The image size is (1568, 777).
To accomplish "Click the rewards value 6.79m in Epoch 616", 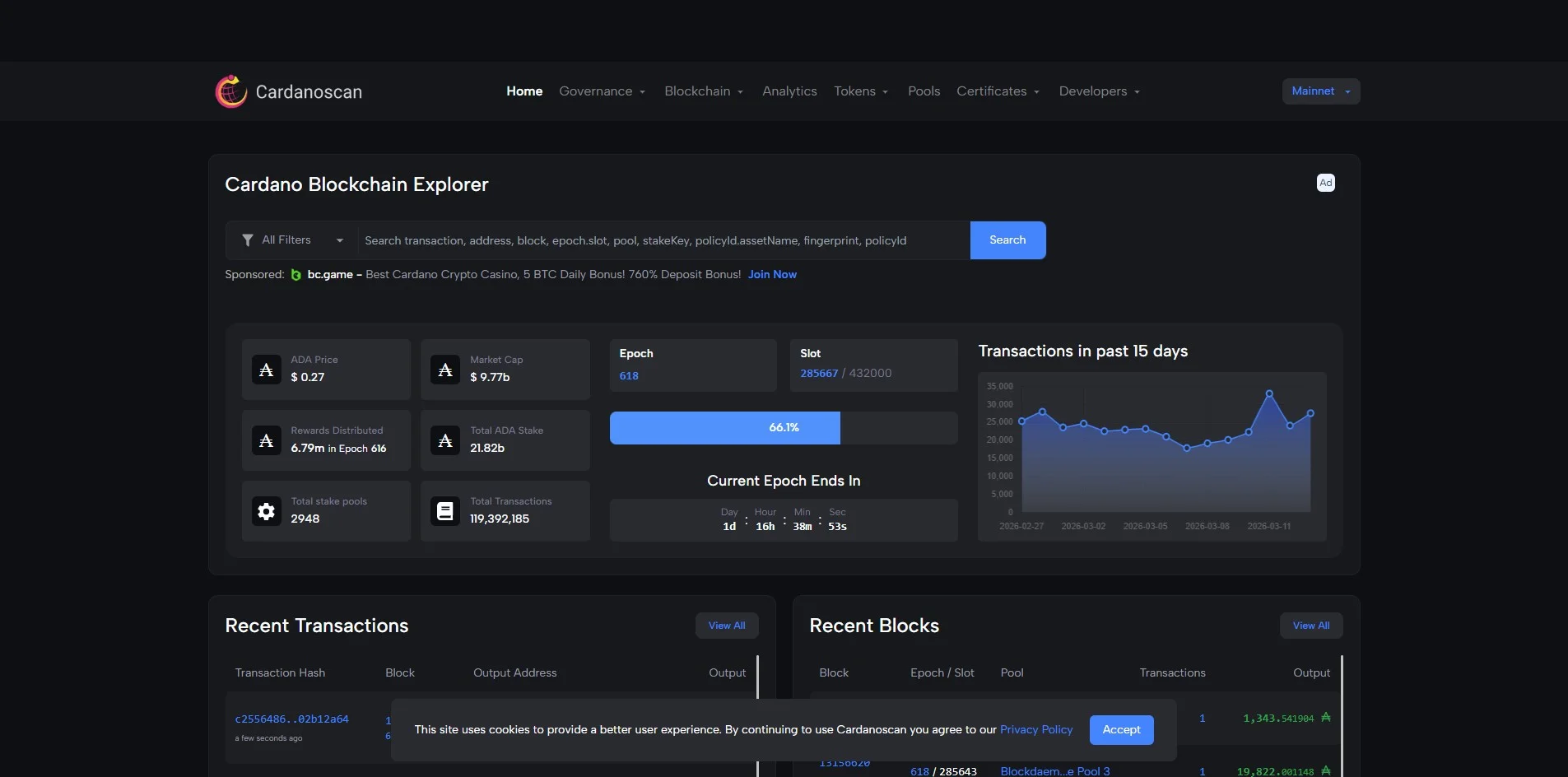I will (338, 449).
